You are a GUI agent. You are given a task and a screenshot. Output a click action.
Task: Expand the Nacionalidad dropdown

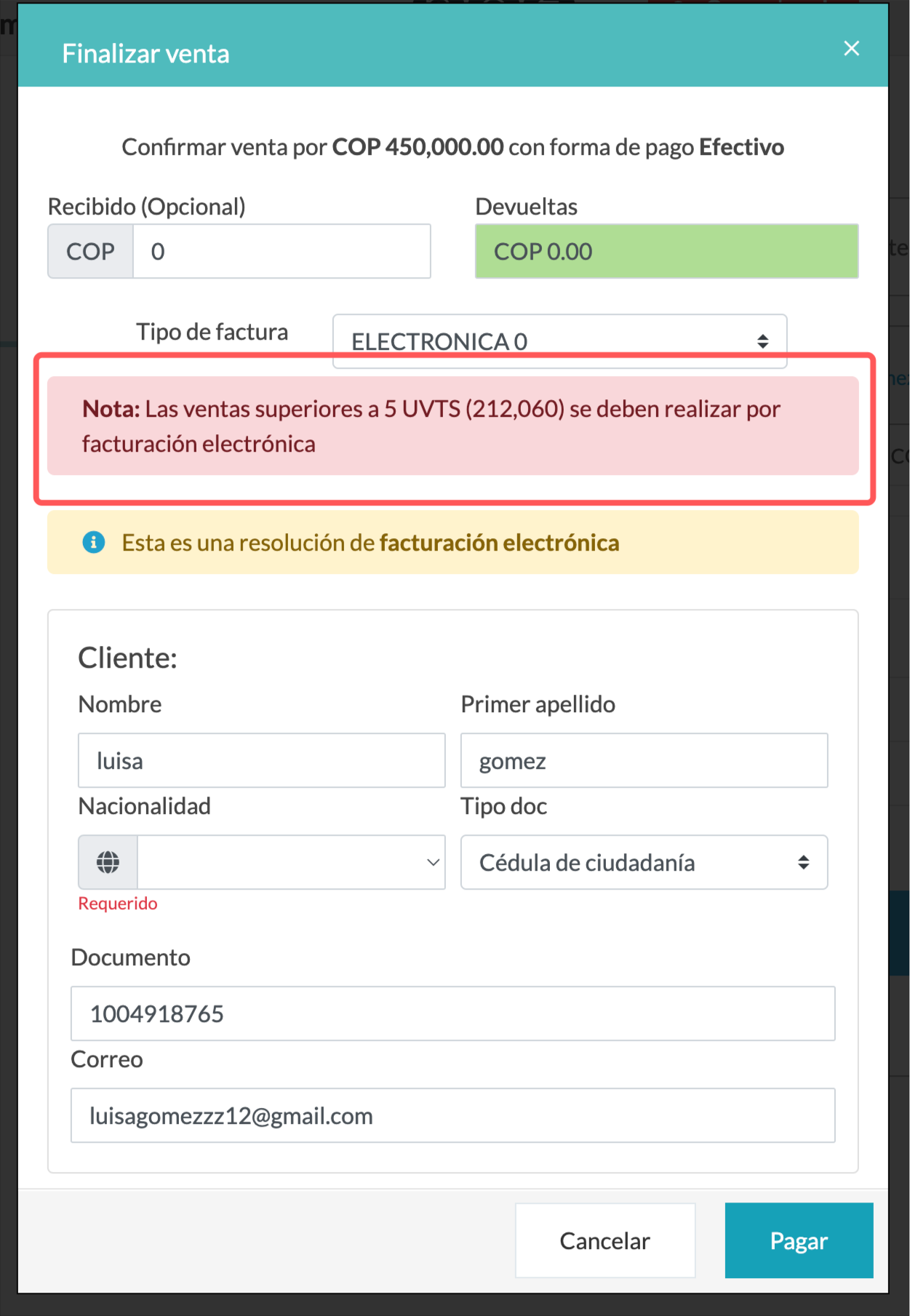291,862
